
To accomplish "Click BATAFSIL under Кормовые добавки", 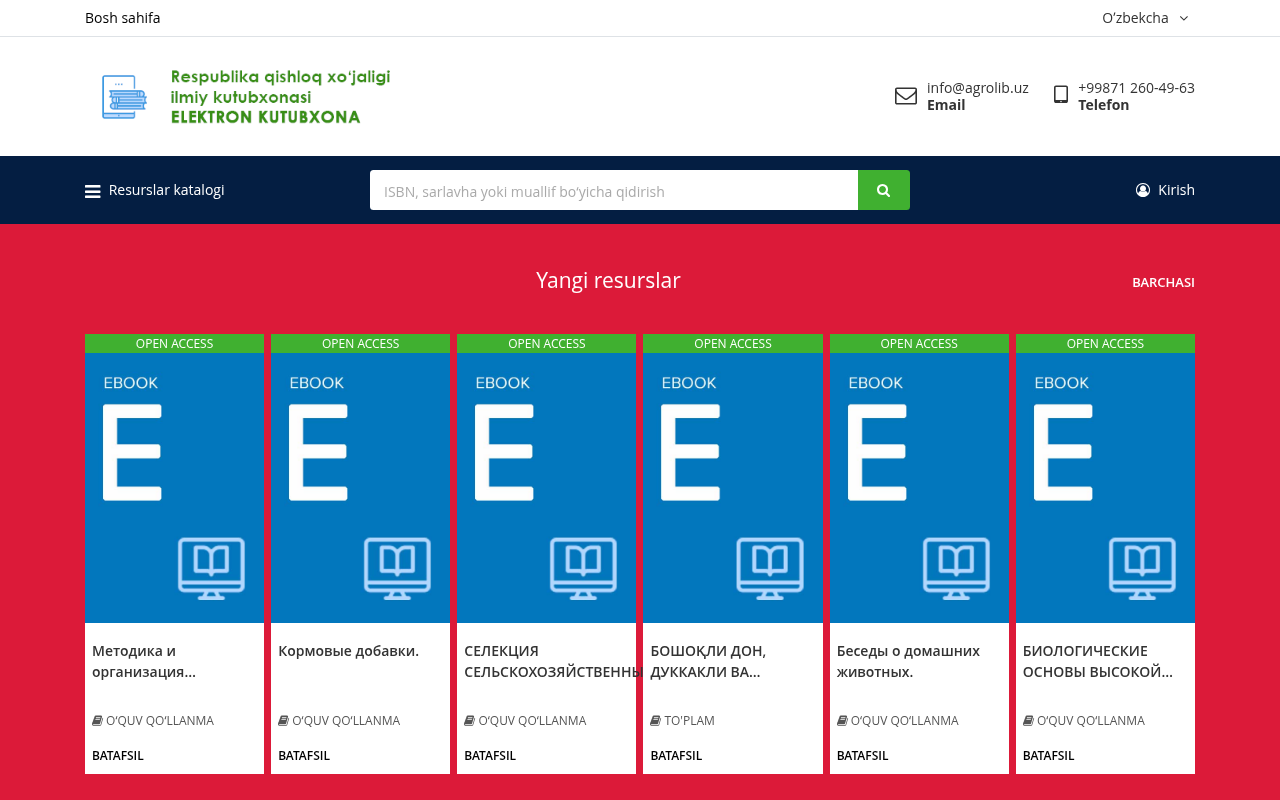I will pyautogui.click(x=304, y=756).
